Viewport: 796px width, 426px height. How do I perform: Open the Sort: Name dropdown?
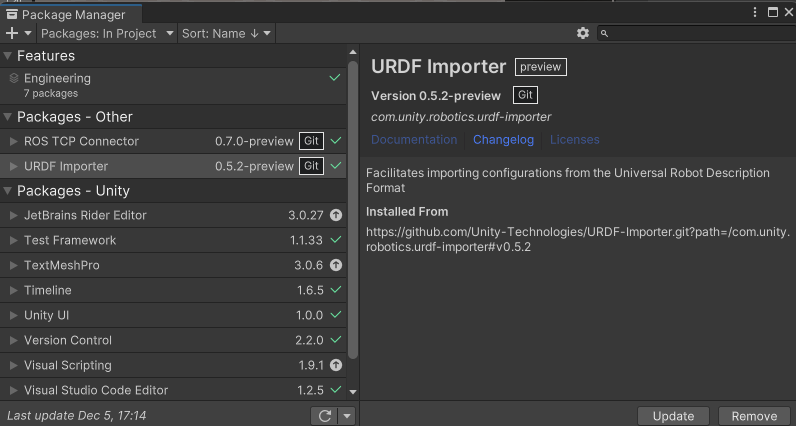pos(226,34)
